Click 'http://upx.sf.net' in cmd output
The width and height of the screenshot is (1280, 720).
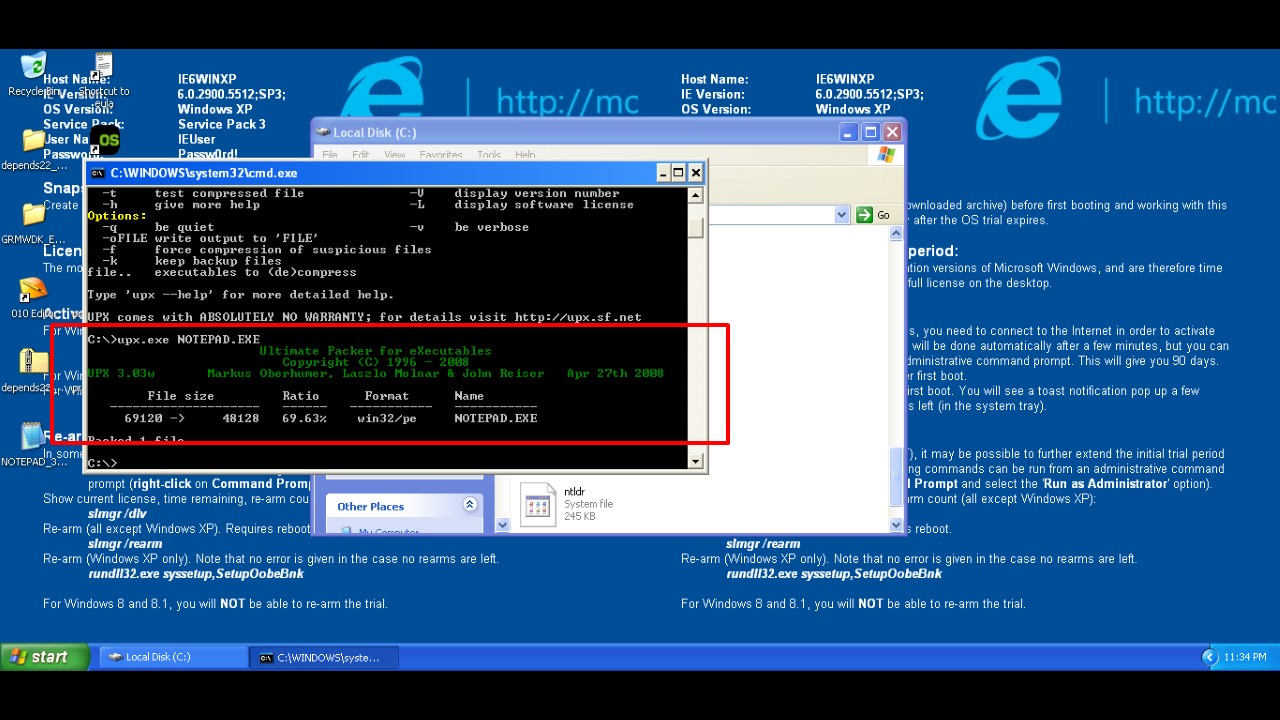[578, 317]
